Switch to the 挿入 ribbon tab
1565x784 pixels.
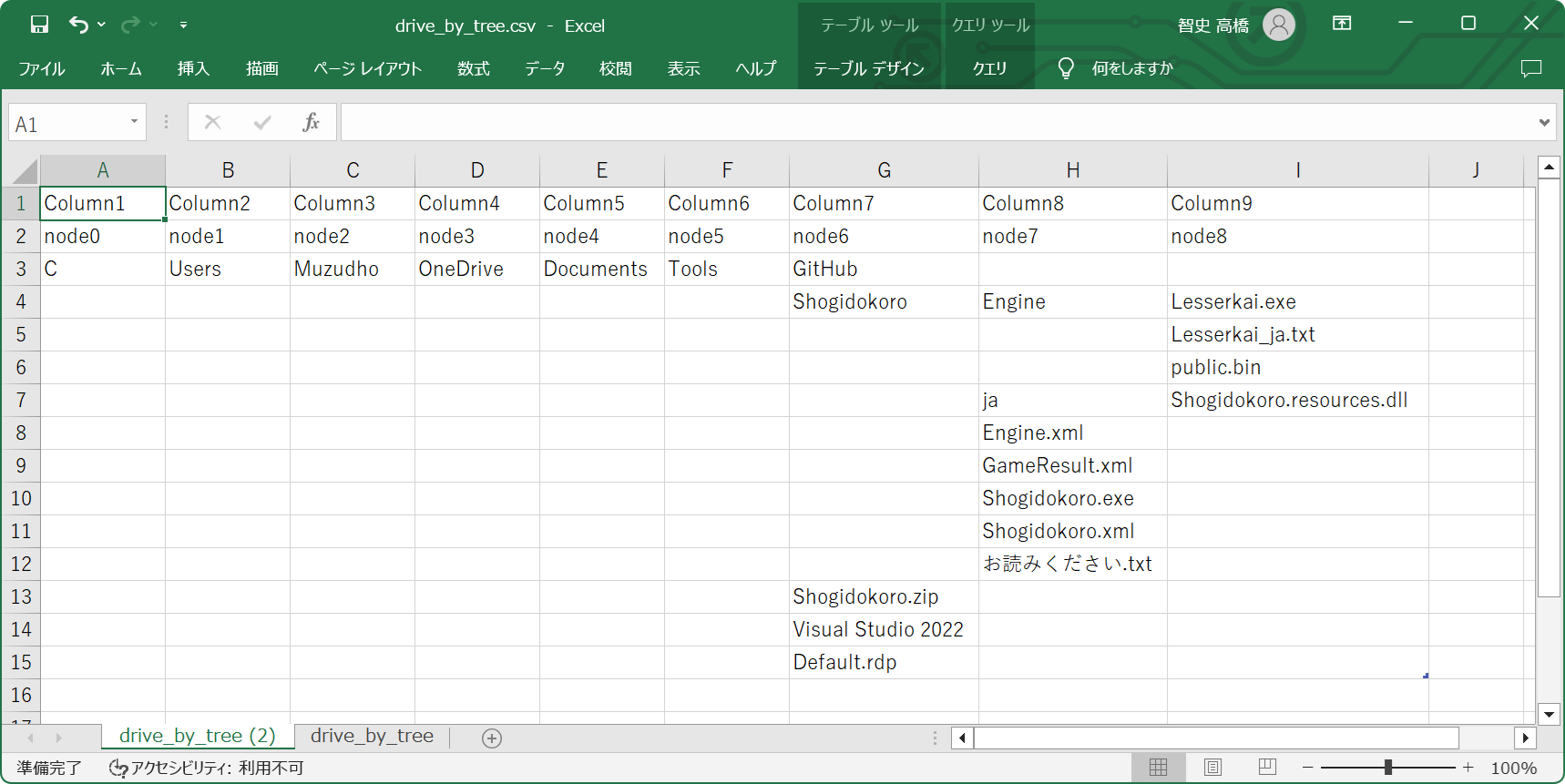pos(193,68)
